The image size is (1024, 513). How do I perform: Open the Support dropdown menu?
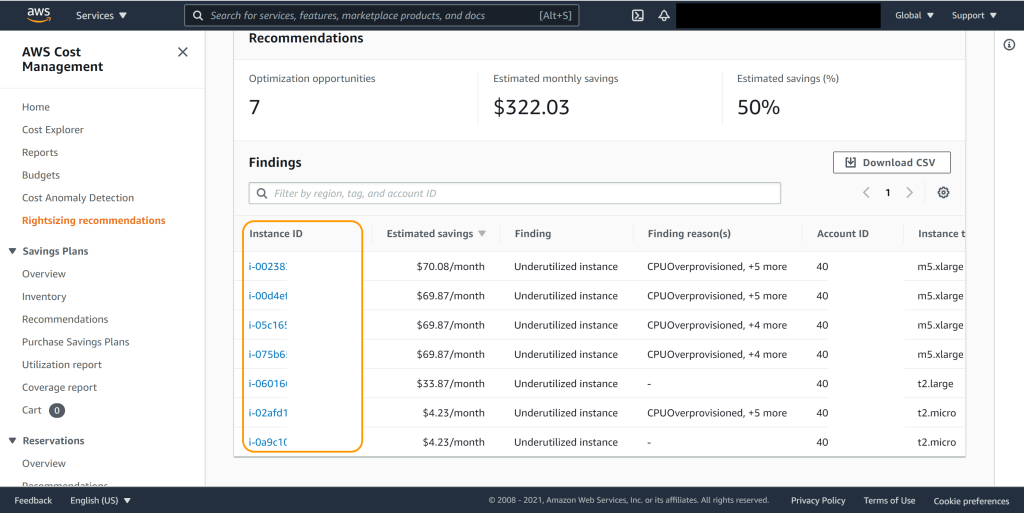click(x=974, y=16)
